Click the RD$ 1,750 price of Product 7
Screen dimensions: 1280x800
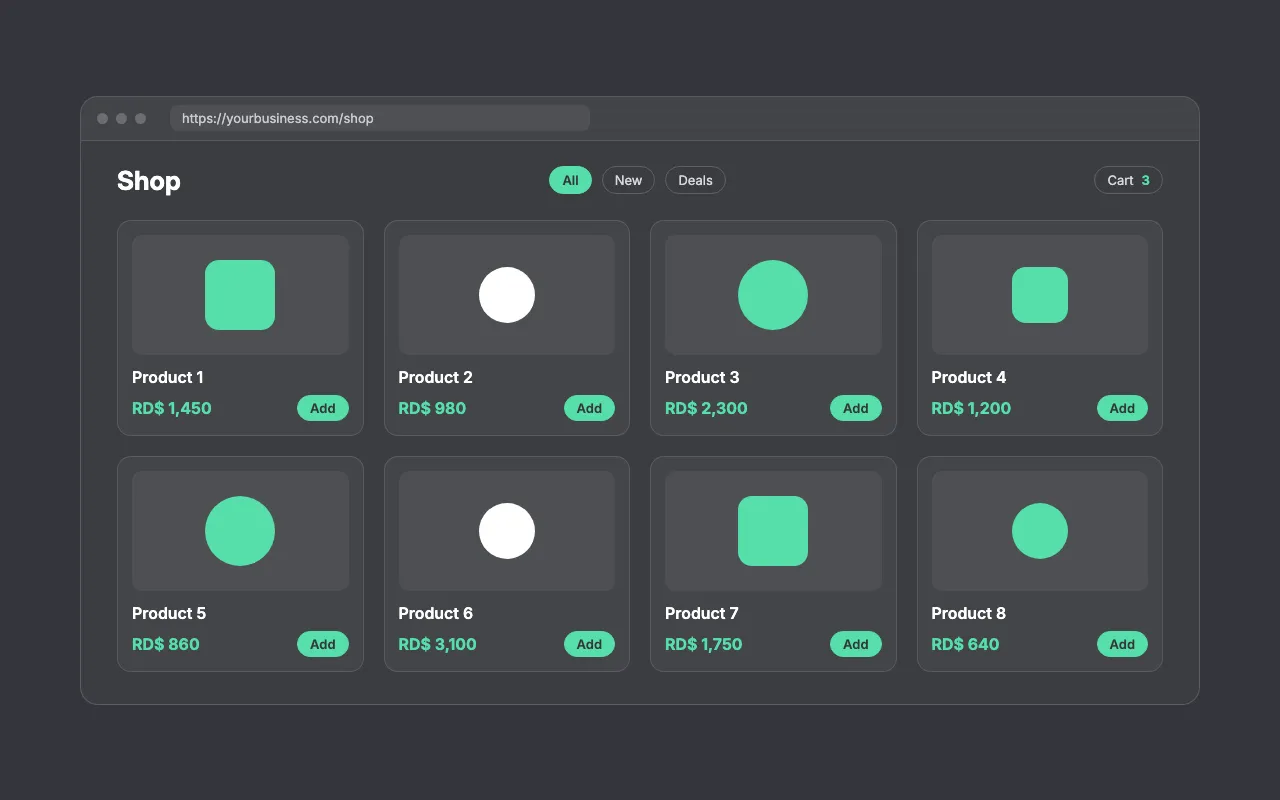click(x=704, y=644)
